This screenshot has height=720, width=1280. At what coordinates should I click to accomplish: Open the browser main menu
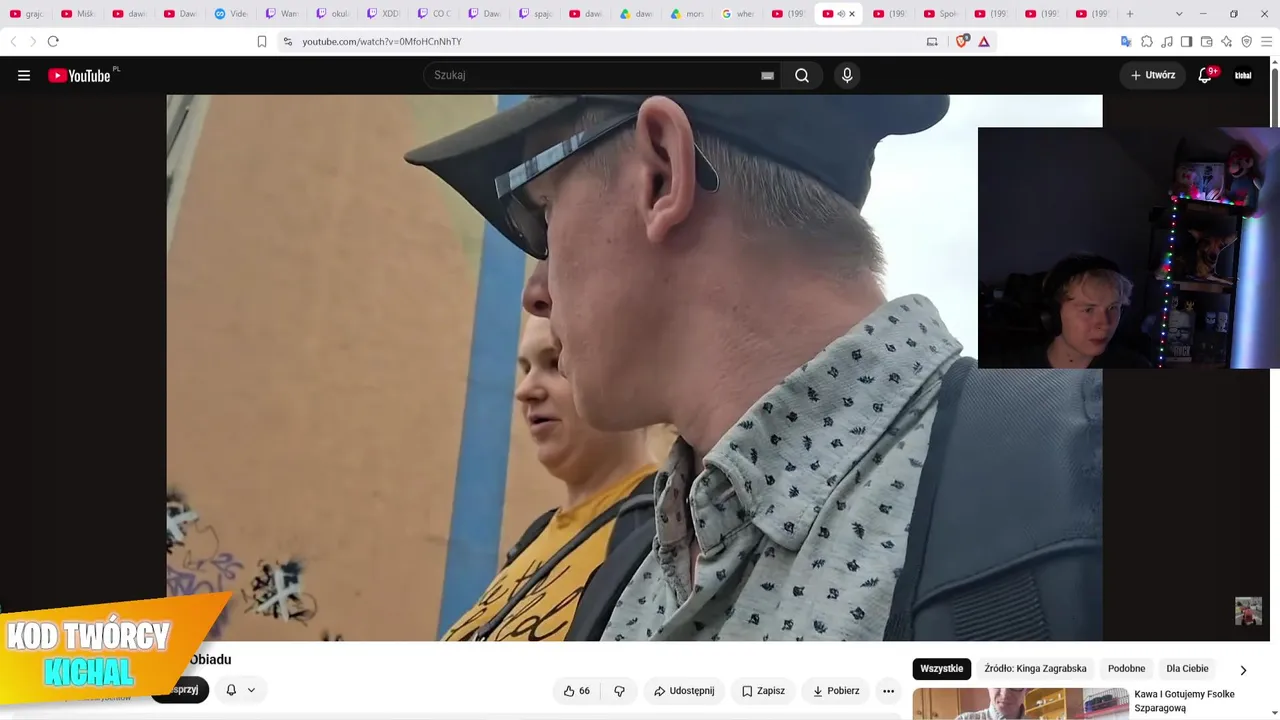1266,41
